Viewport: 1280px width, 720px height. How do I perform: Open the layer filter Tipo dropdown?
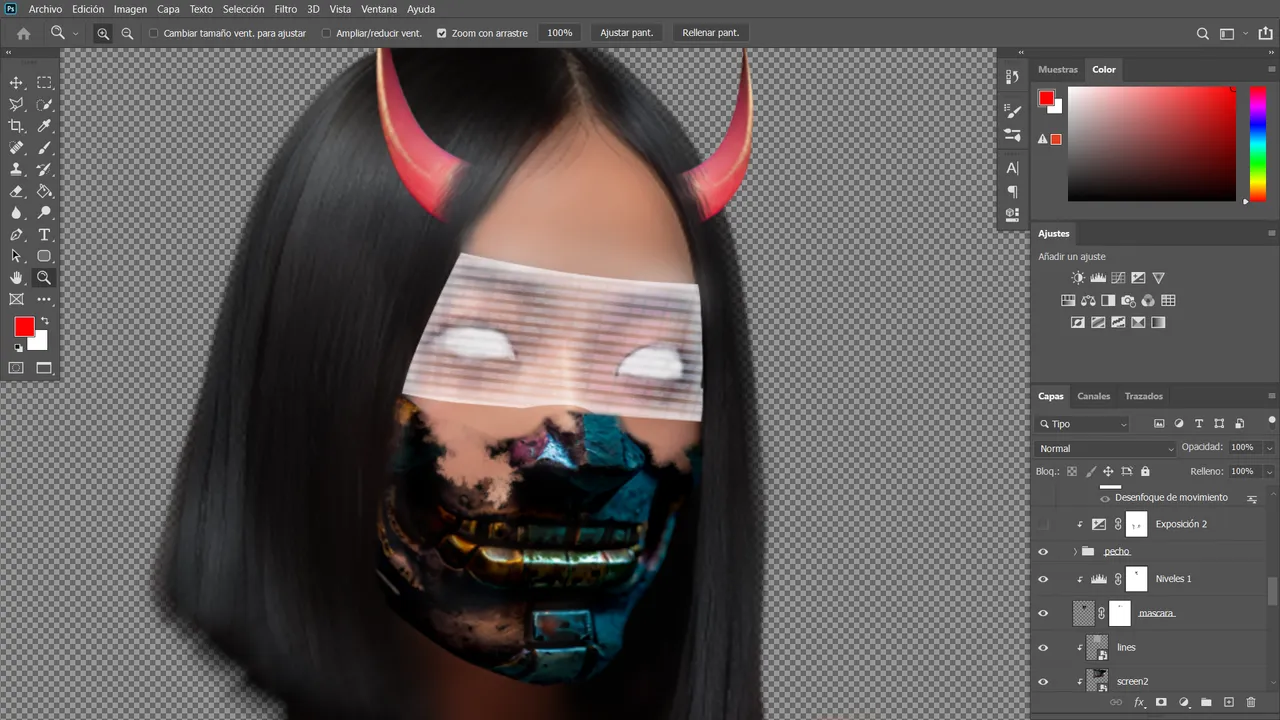pos(1083,424)
